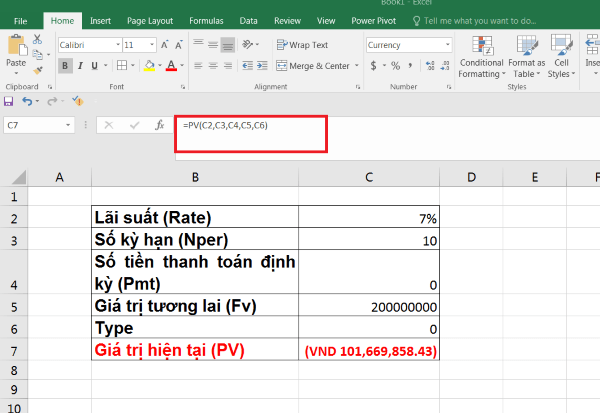
Task: Open font color dropdown arrow
Action: tap(182, 65)
